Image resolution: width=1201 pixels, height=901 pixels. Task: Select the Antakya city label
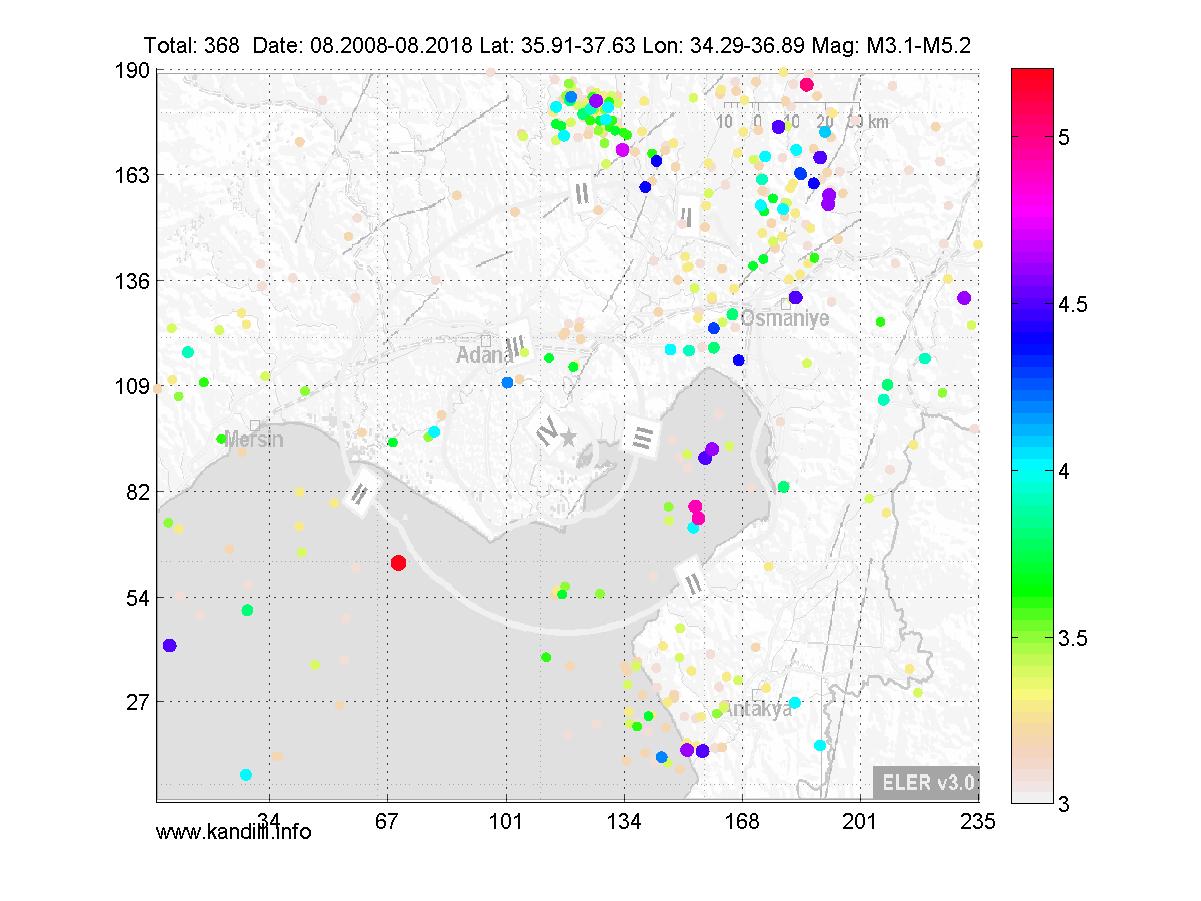tap(757, 709)
